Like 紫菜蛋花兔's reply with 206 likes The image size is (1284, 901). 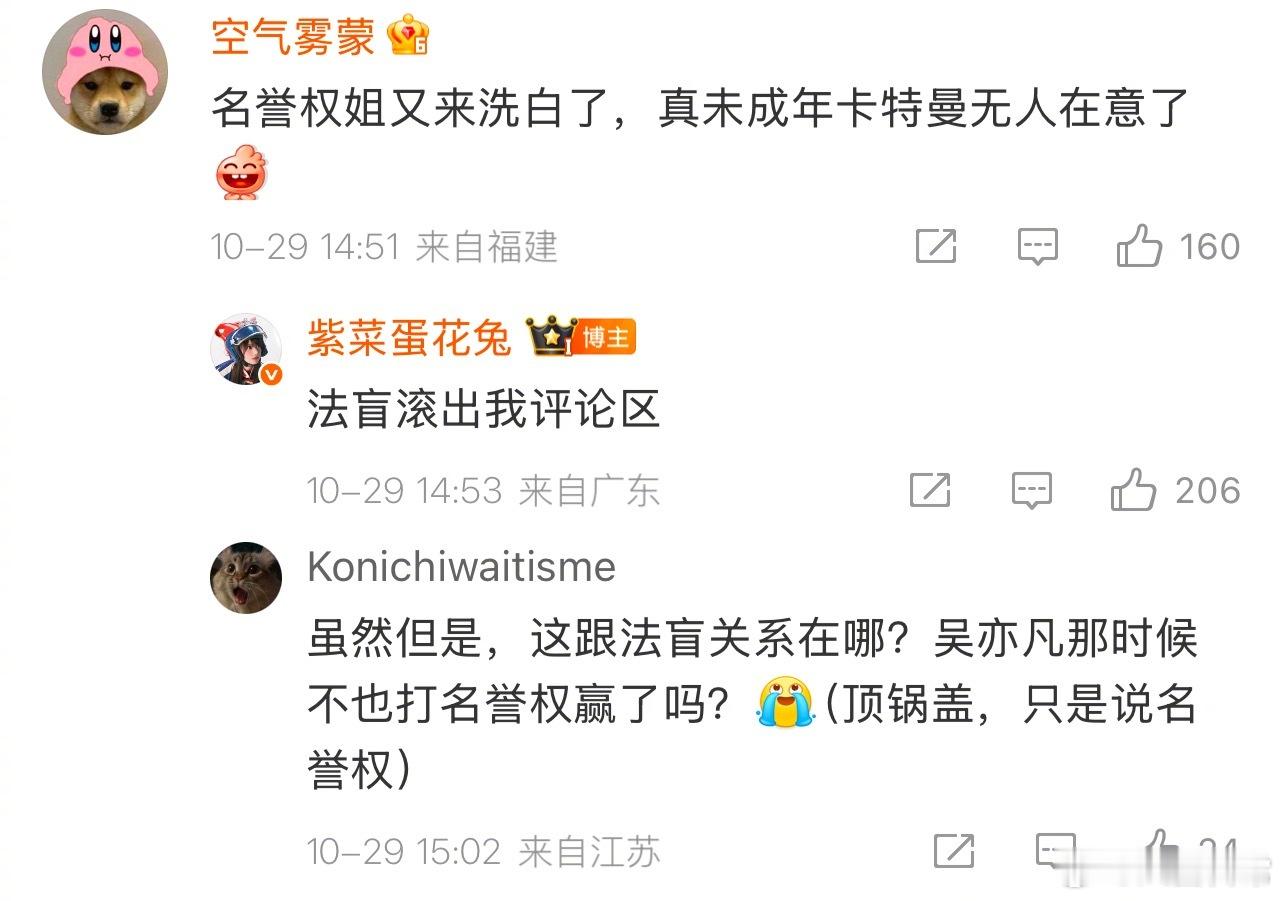pos(1174,490)
